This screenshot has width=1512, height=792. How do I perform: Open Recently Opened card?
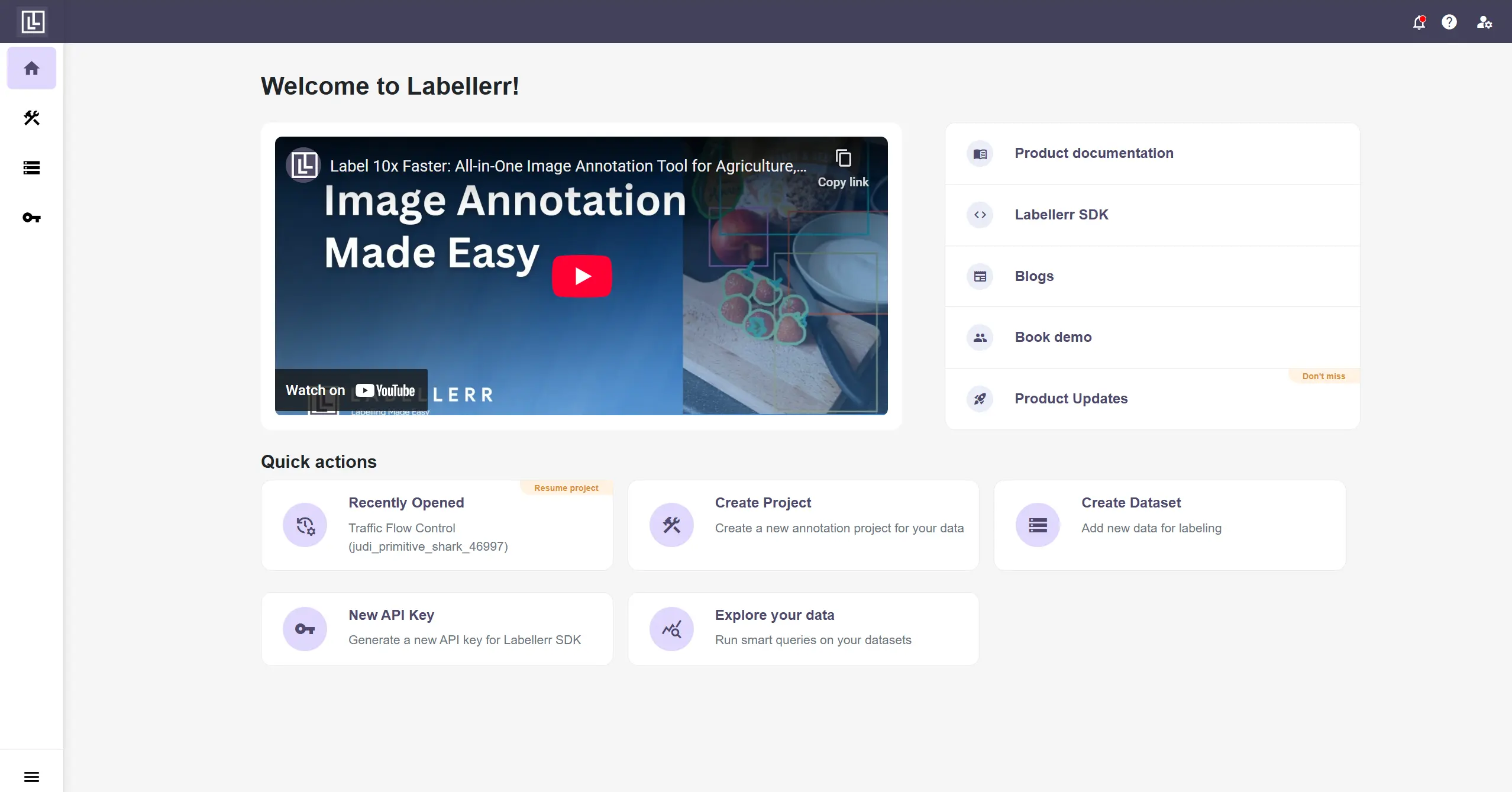point(437,525)
